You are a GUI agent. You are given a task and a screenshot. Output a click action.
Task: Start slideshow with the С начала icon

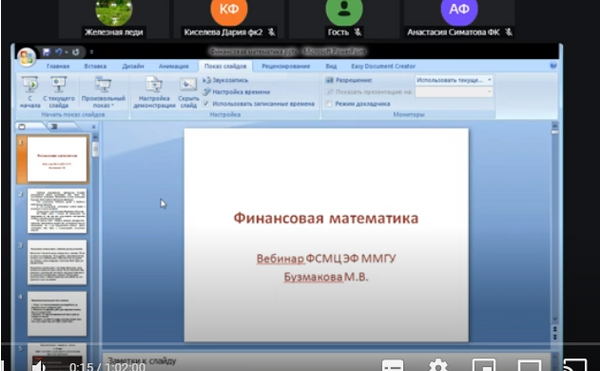pyautogui.click(x=30, y=84)
